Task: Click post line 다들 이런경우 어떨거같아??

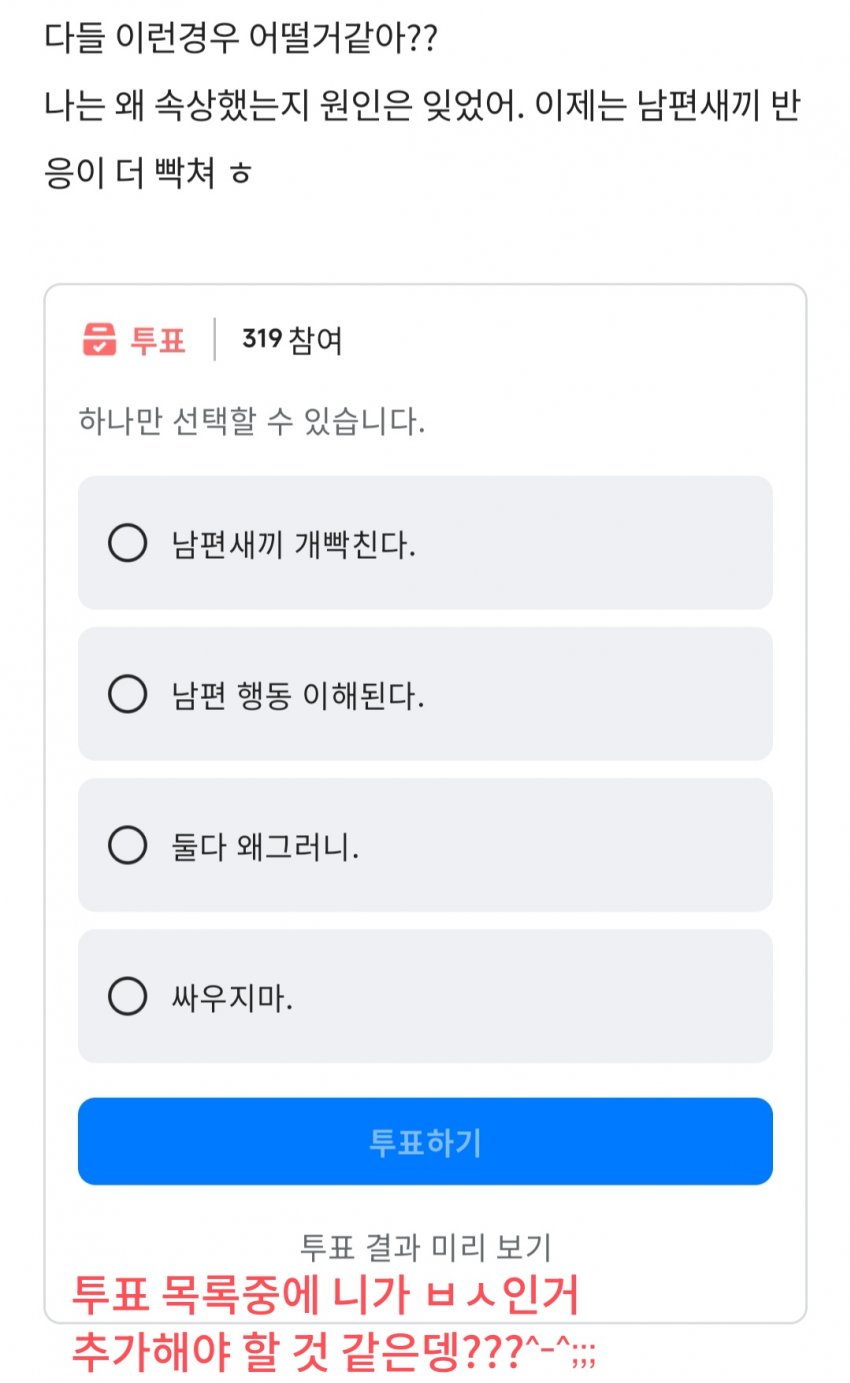Action: 241,41
